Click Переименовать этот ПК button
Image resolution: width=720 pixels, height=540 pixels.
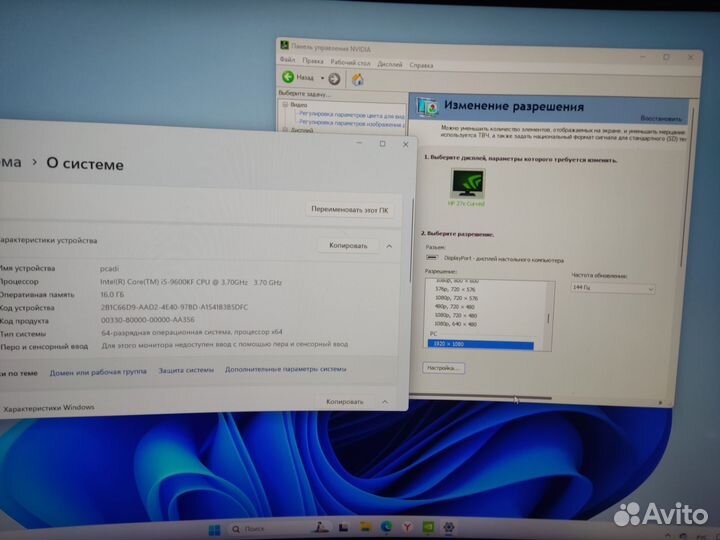[350, 210]
